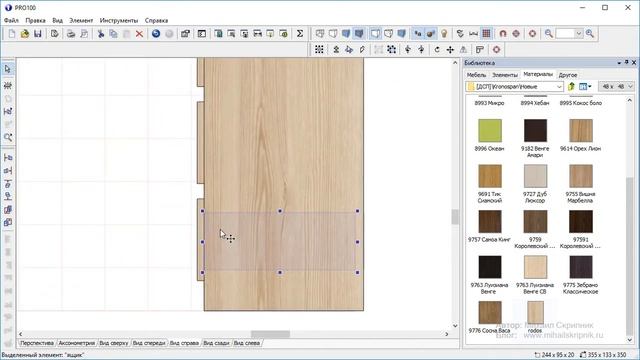The height and width of the screenshot is (360, 640).
Task: Click the red lifebuoy icon in second toolbar
Action: coord(496,50)
